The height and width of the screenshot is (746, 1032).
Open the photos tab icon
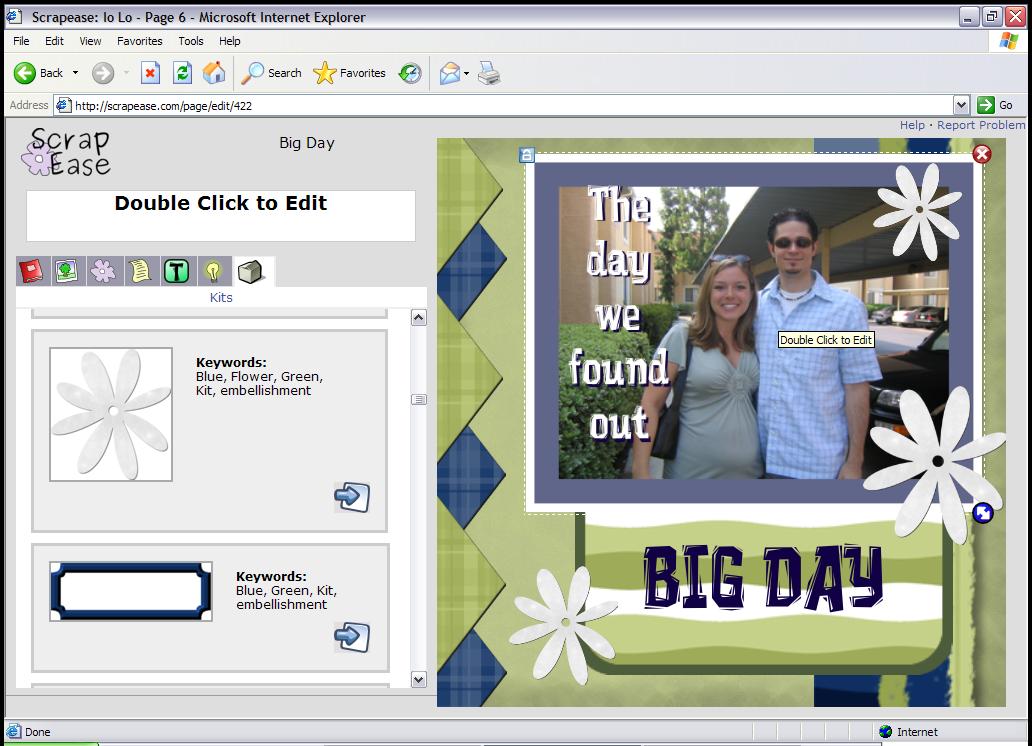tap(67, 271)
